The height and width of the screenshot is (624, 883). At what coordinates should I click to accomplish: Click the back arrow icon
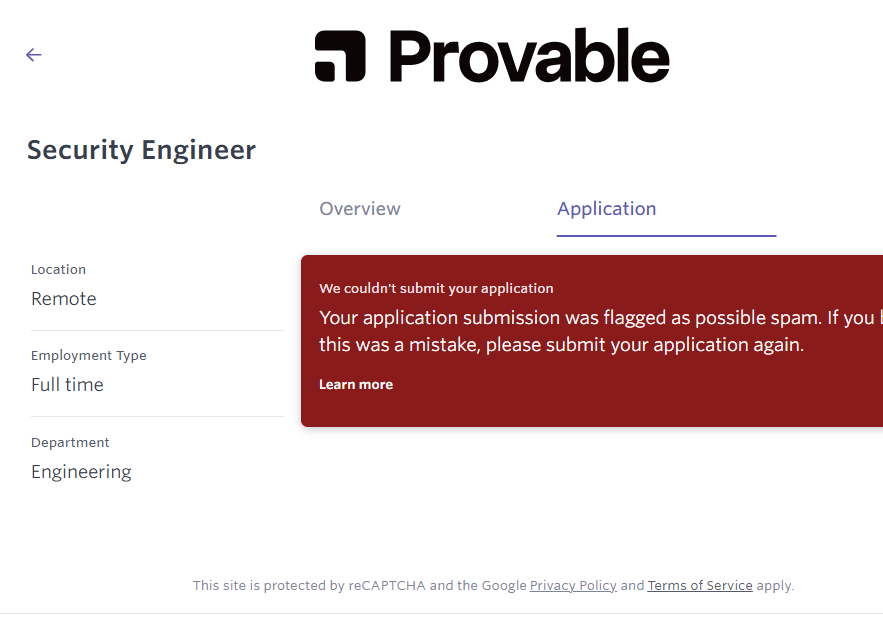34,55
